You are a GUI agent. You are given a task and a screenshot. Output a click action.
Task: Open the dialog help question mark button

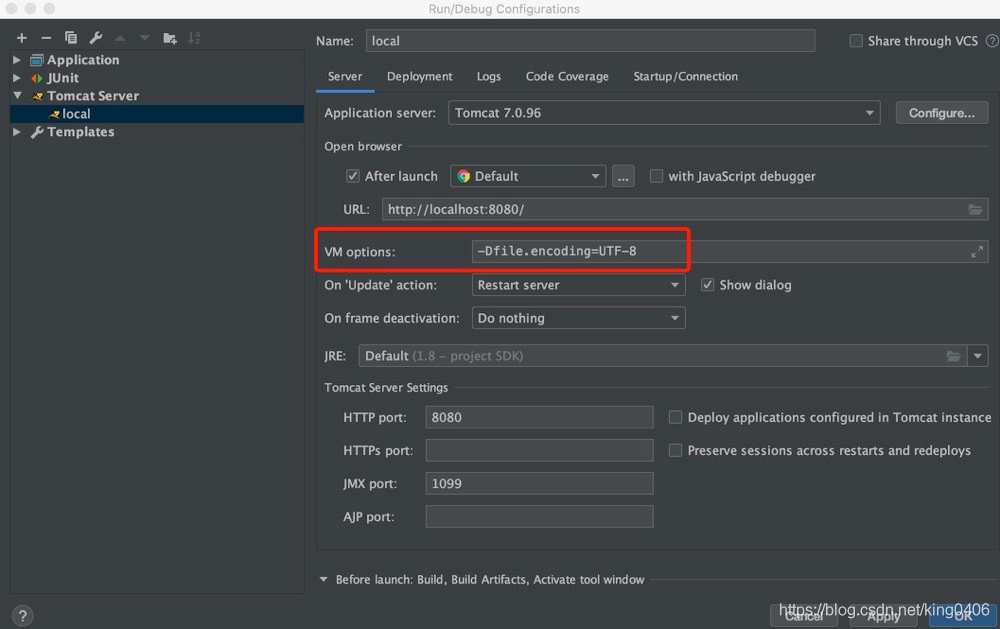tap(22, 616)
